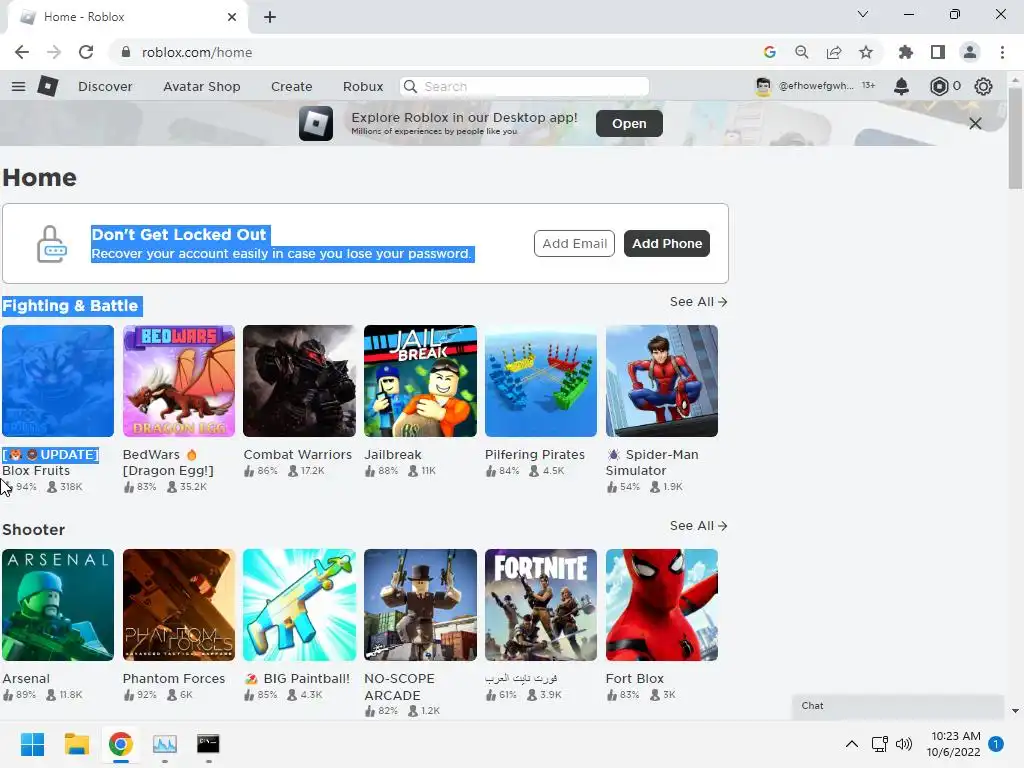Open the Robux page
This screenshot has width=1024, height=768.
[x=363, y=86]
